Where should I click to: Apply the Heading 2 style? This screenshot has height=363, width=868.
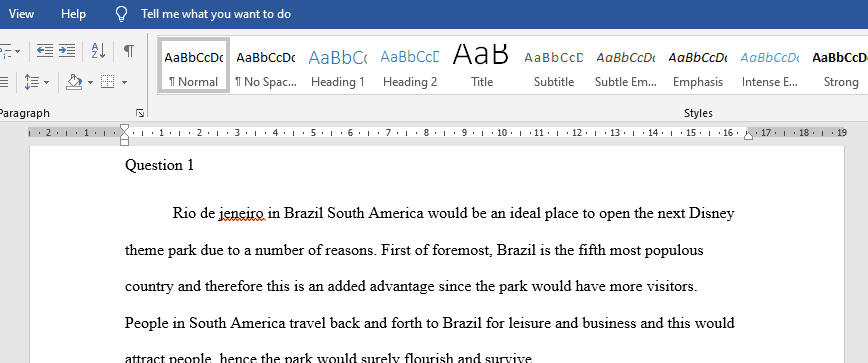410,65
